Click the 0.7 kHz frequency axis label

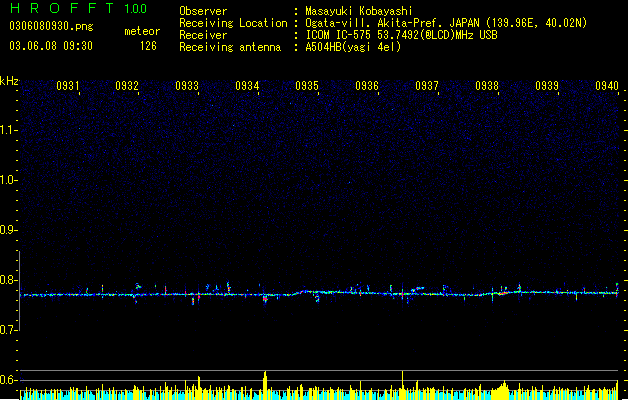(x=8, y=330)
